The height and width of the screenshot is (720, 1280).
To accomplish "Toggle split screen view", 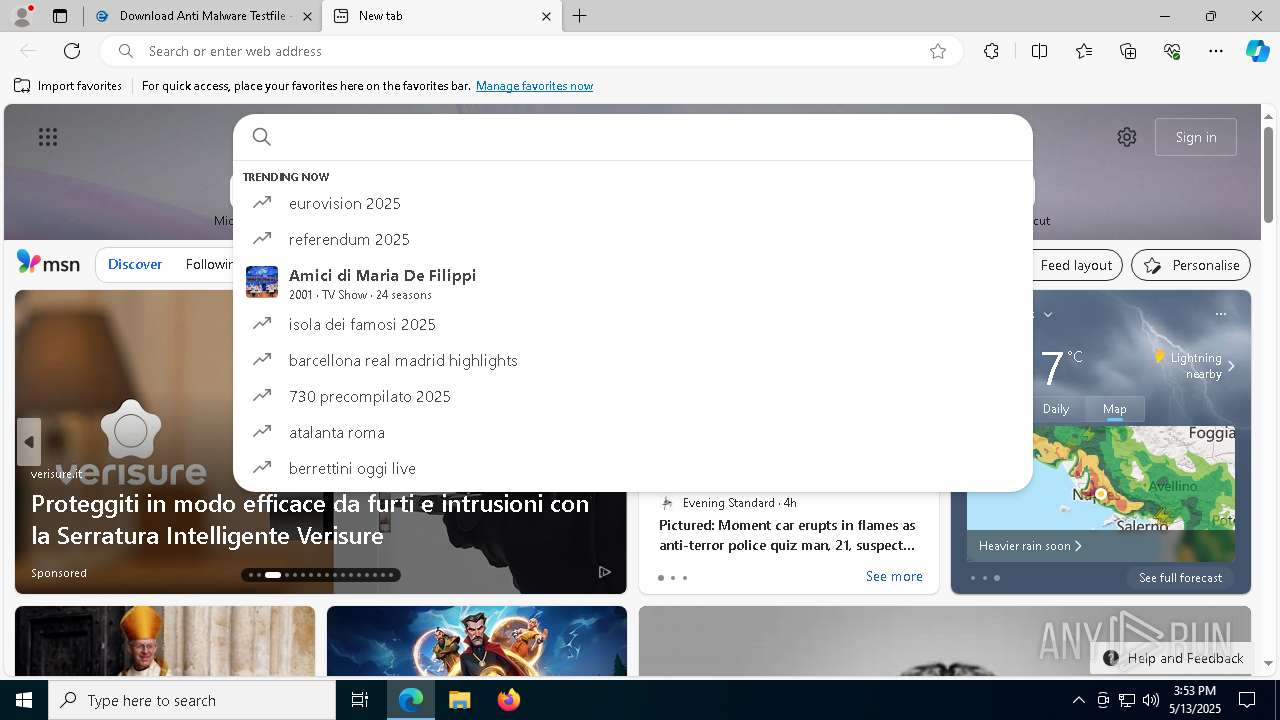I will tap(1039, 51).
